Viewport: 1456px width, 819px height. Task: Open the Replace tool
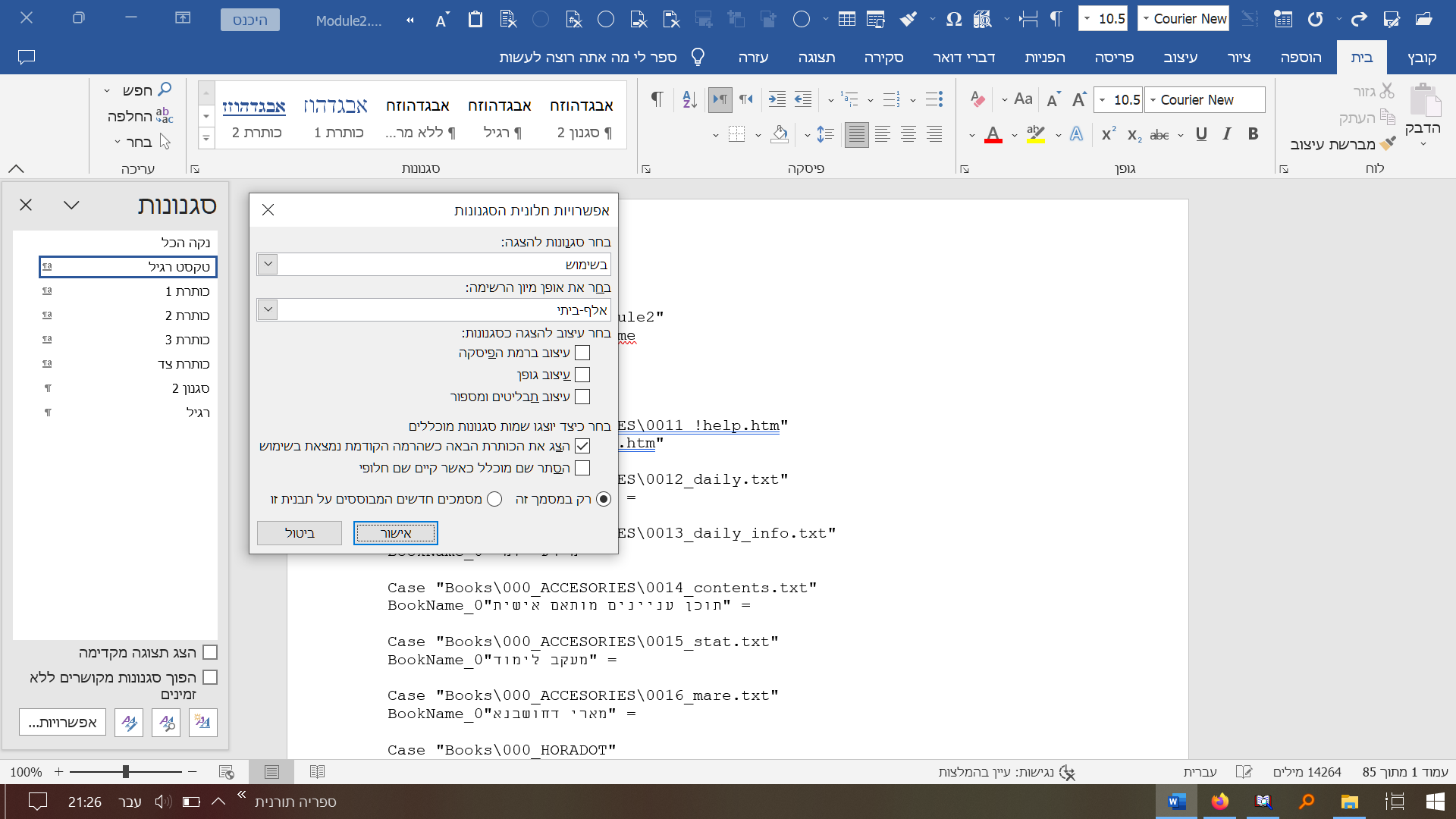coord(140,116)
